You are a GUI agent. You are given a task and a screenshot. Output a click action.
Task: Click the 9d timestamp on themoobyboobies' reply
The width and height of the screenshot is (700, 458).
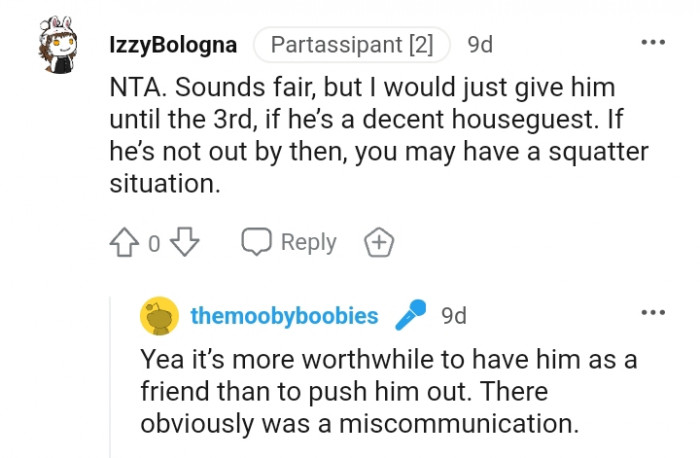[453, 316]
